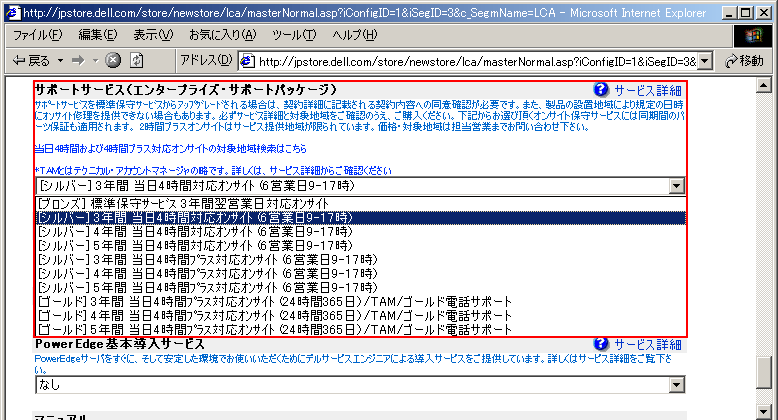Viewport: 778px width, 420px height.
Task: Open the Back button history dropdown arrow
Action: coord(60,61)
